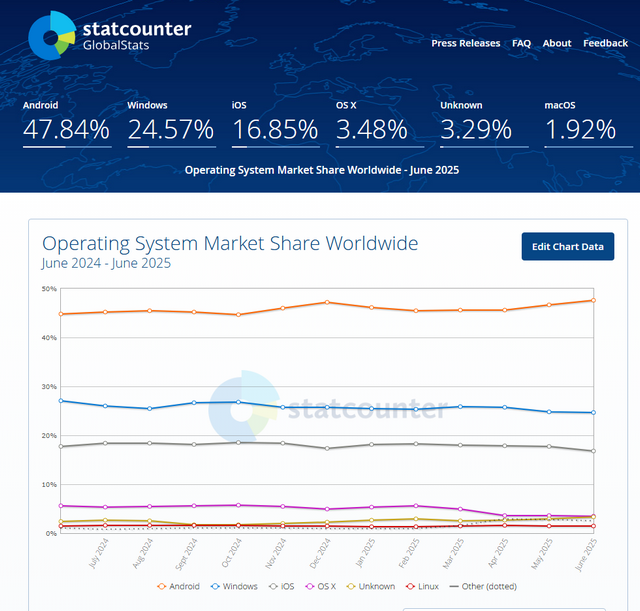This screenshot has height=611, width=640.
Task: Open the Feedback link
Action: pyautogui.click(x=605, y=43)
